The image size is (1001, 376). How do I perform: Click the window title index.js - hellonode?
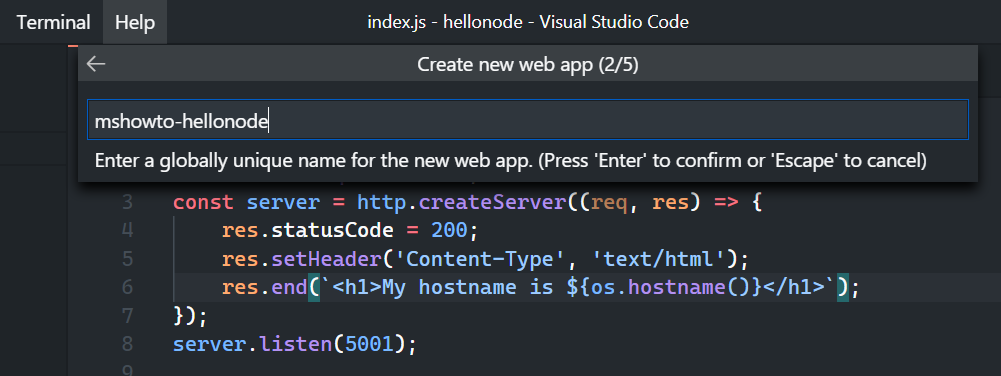point(528,22)
